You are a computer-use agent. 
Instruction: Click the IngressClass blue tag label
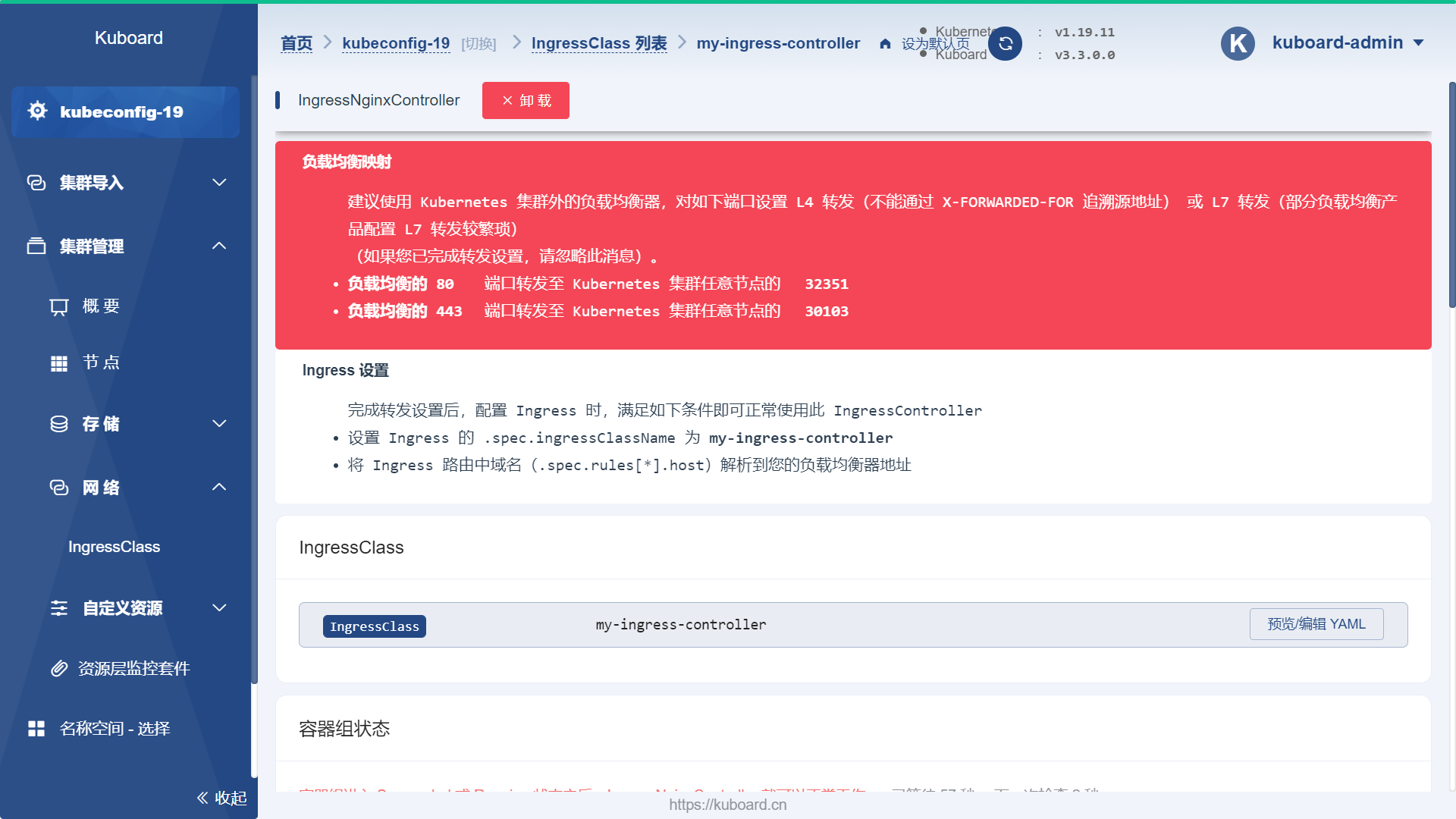coord(375,626)
